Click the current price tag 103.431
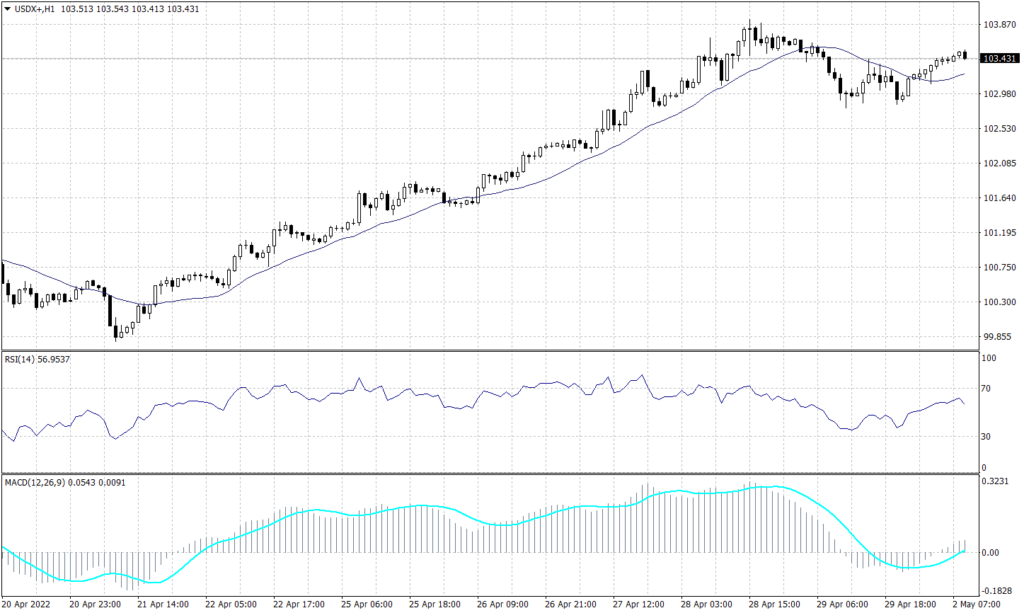The height and width of the screenshot is (613, 1024). coord(1000,58)
